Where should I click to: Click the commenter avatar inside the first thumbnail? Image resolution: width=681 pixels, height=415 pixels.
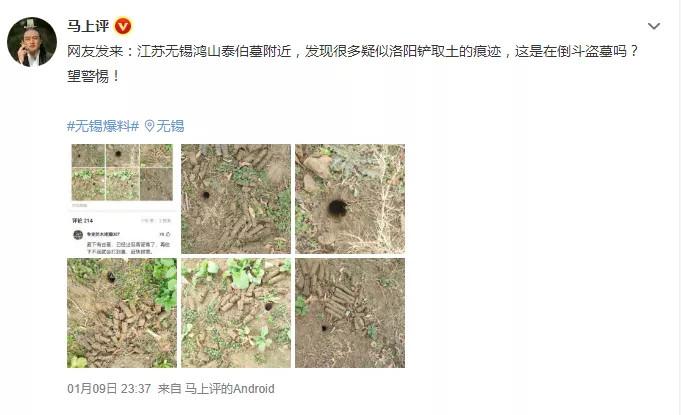(78, 235)
